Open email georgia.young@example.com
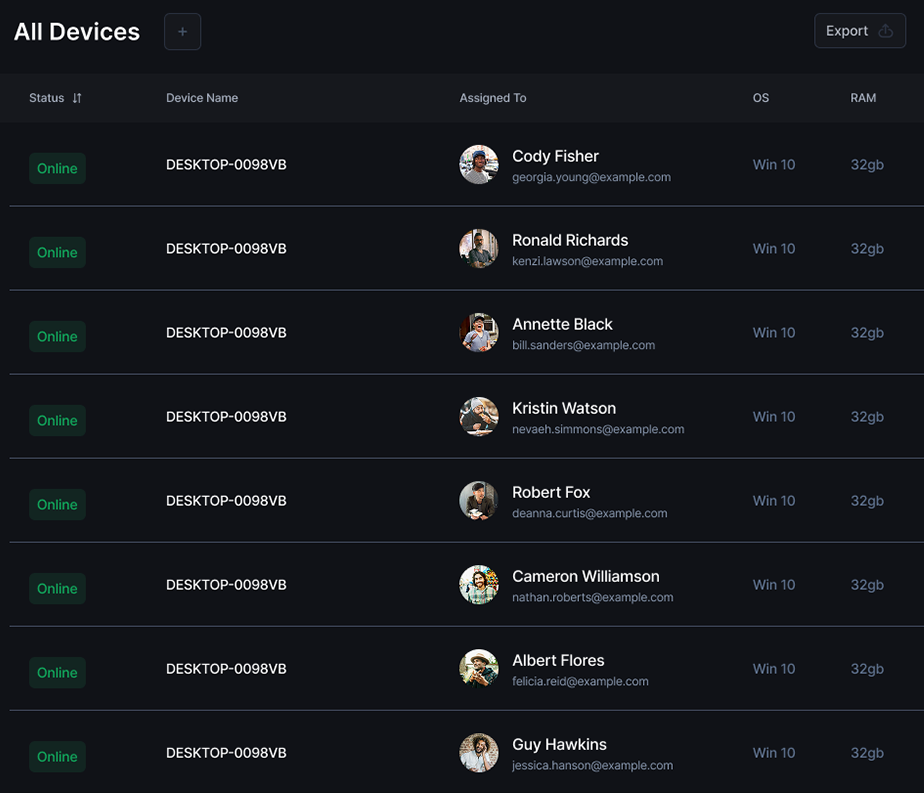 point(591,177)
